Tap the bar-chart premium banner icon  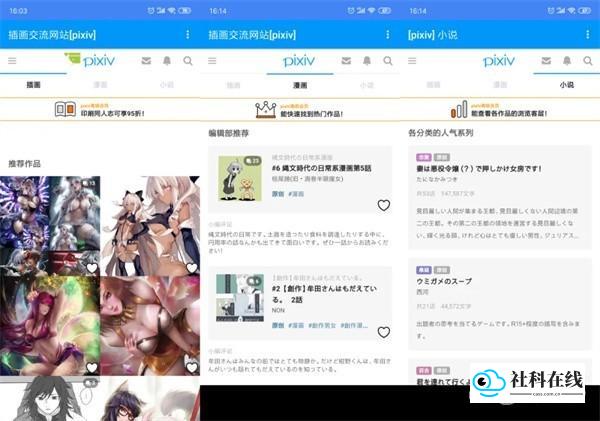pos(459,110)
